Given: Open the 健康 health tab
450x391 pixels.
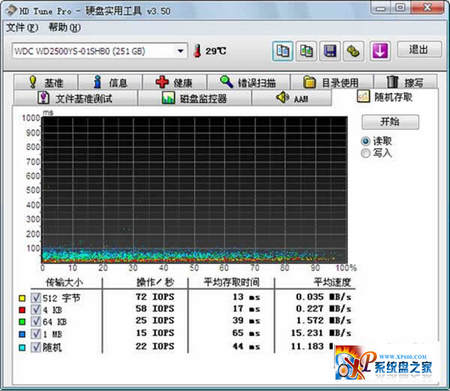Looking at the screenshot, I should (174, 82).
